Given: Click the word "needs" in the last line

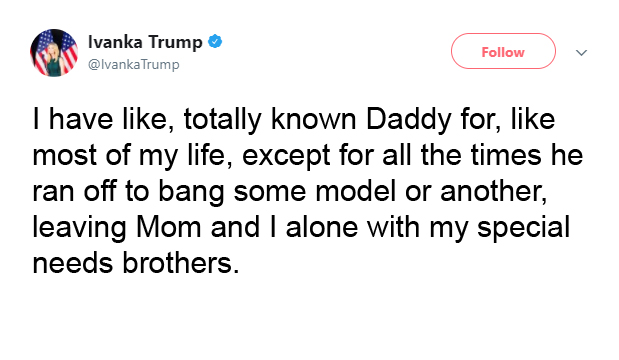Looking at the screenshot, I should (73, 264).
